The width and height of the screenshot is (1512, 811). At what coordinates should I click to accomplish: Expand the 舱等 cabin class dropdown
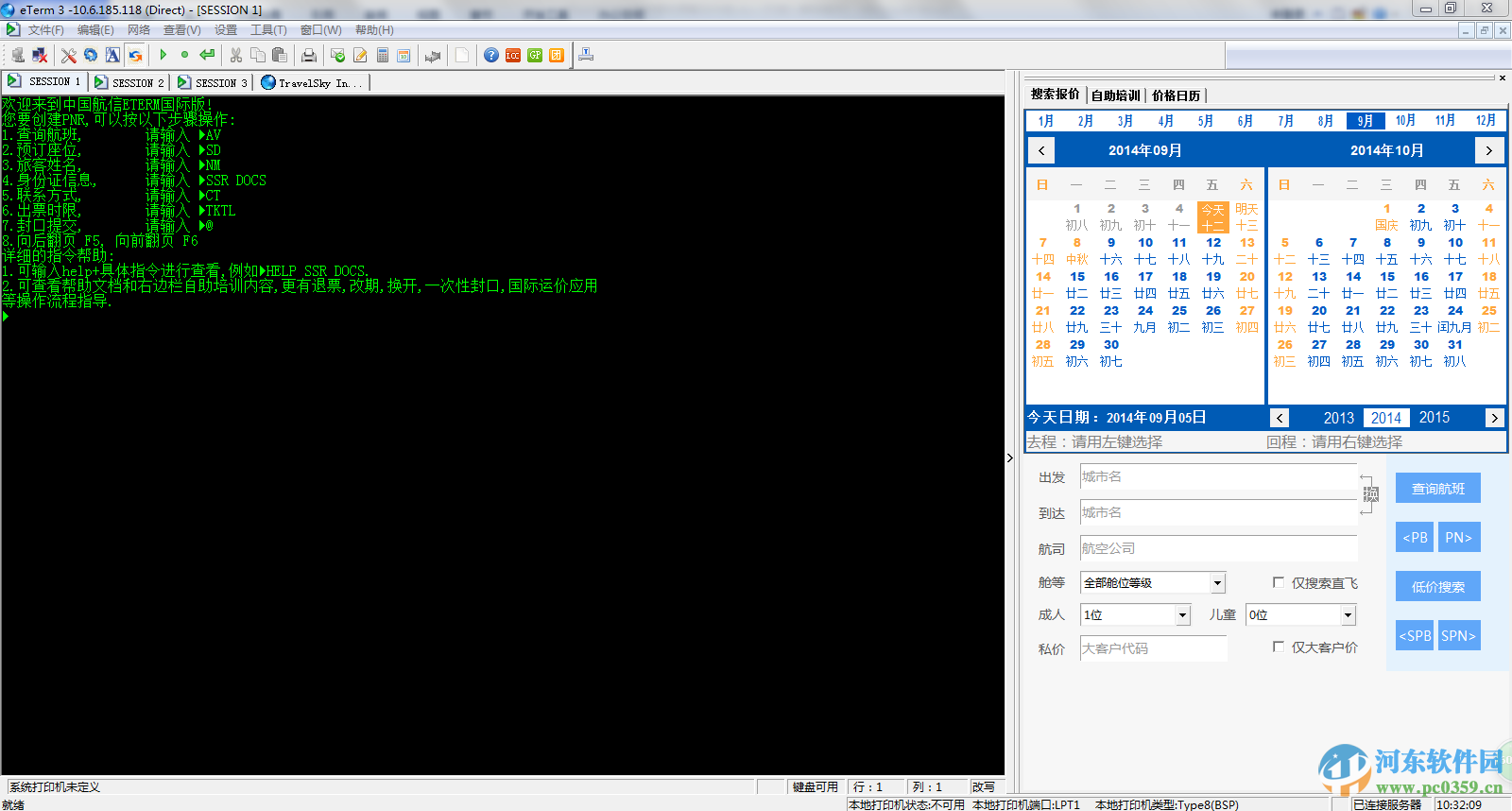[1217, 582]
